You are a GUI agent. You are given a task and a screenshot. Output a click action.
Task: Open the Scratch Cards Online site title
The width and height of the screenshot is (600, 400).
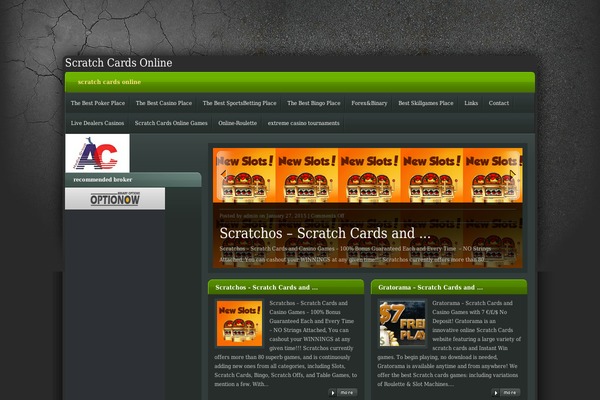click(119, 63)
